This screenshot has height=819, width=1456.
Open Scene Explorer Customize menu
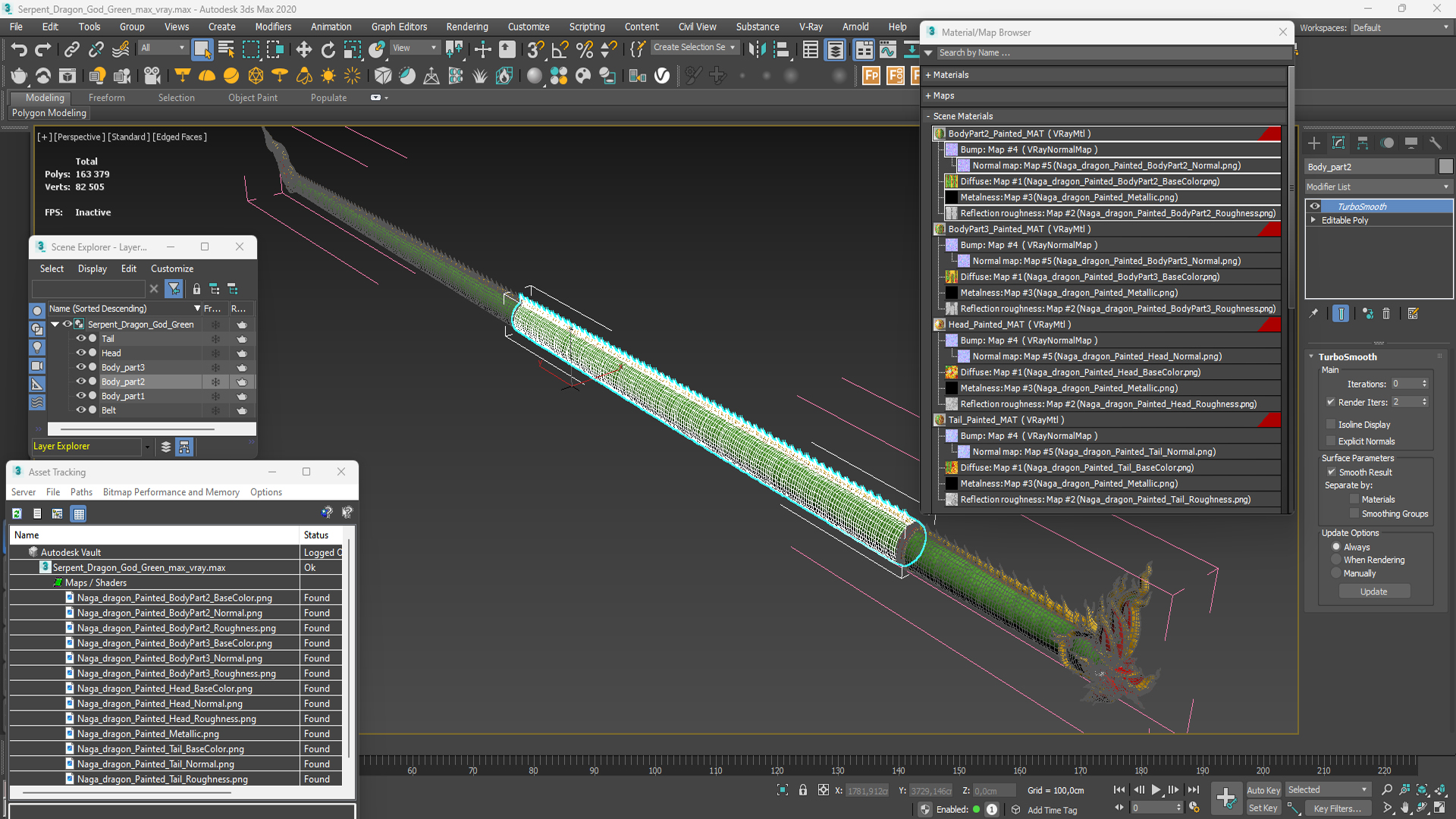coord(172,268)
